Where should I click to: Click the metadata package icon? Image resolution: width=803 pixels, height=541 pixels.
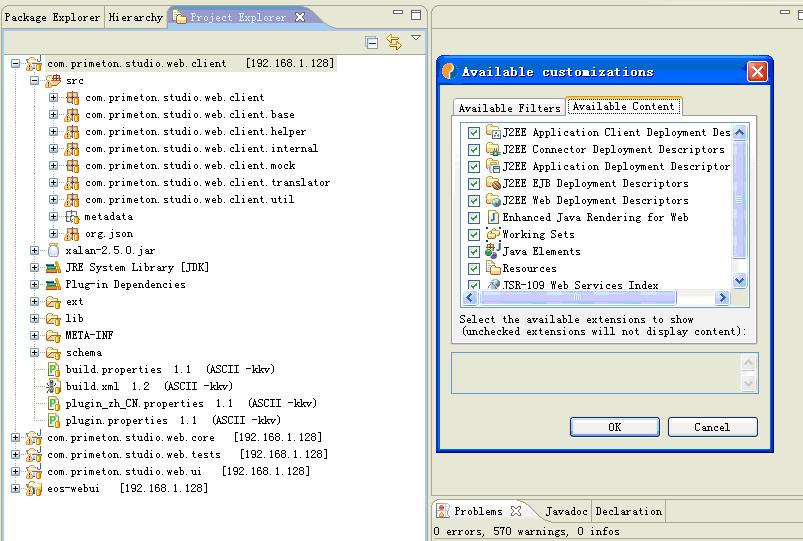click(x=72, y=217)
